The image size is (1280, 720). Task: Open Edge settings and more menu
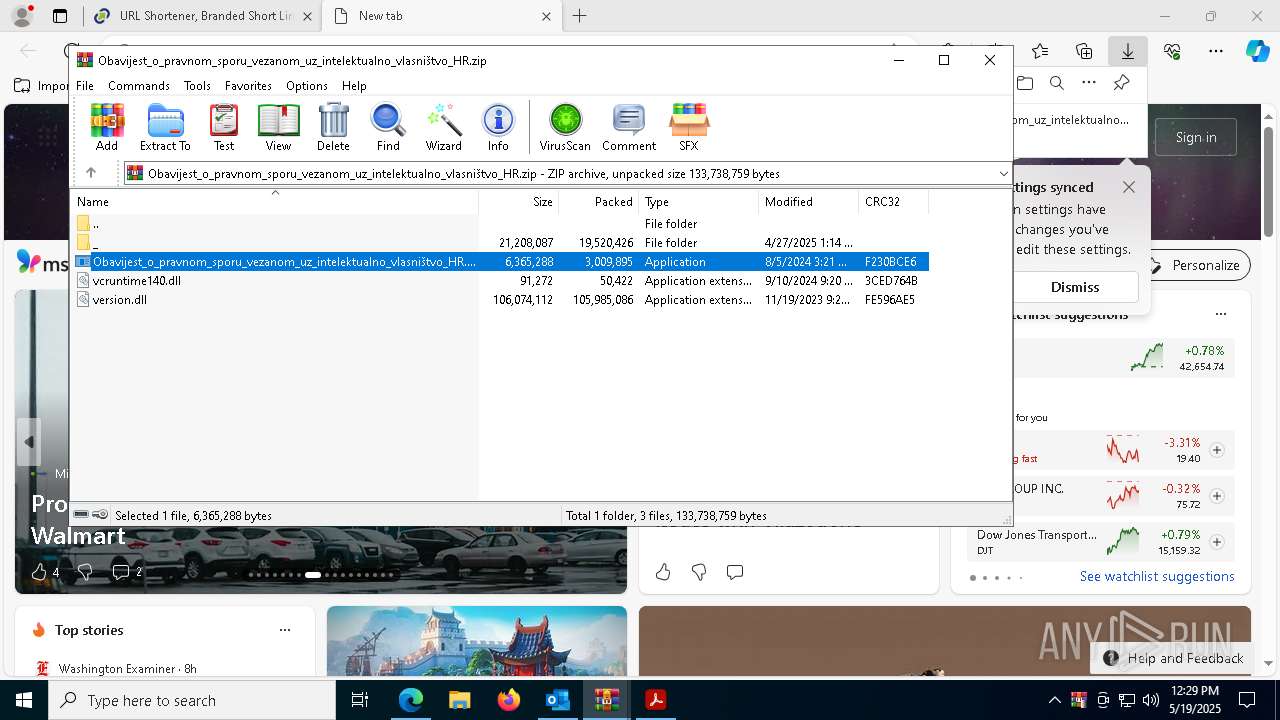[1216, 51]
